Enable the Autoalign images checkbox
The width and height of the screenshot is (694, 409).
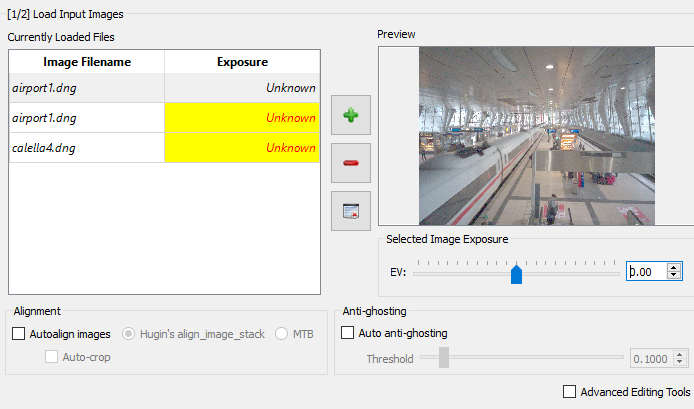pyautogui.click(x=19, y=334)
